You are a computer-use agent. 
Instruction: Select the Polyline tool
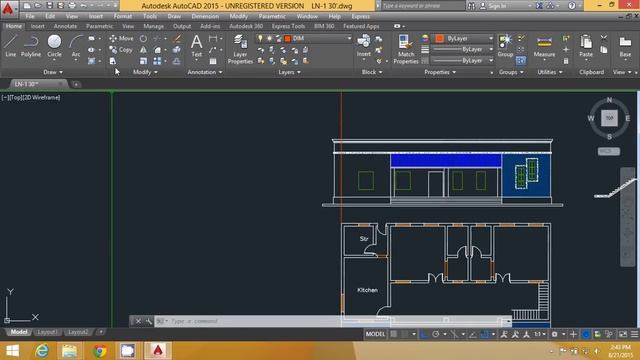(31, 45)
